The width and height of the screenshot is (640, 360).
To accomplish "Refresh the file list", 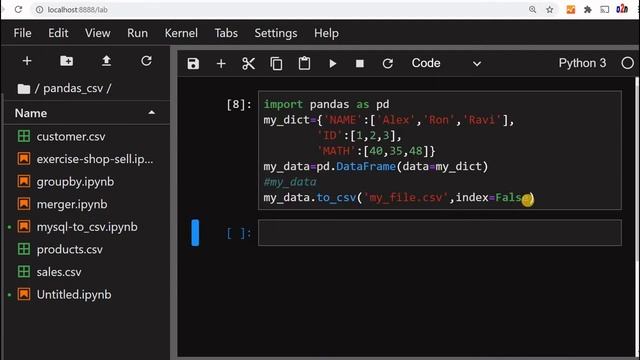I will [x=146, y=61].
